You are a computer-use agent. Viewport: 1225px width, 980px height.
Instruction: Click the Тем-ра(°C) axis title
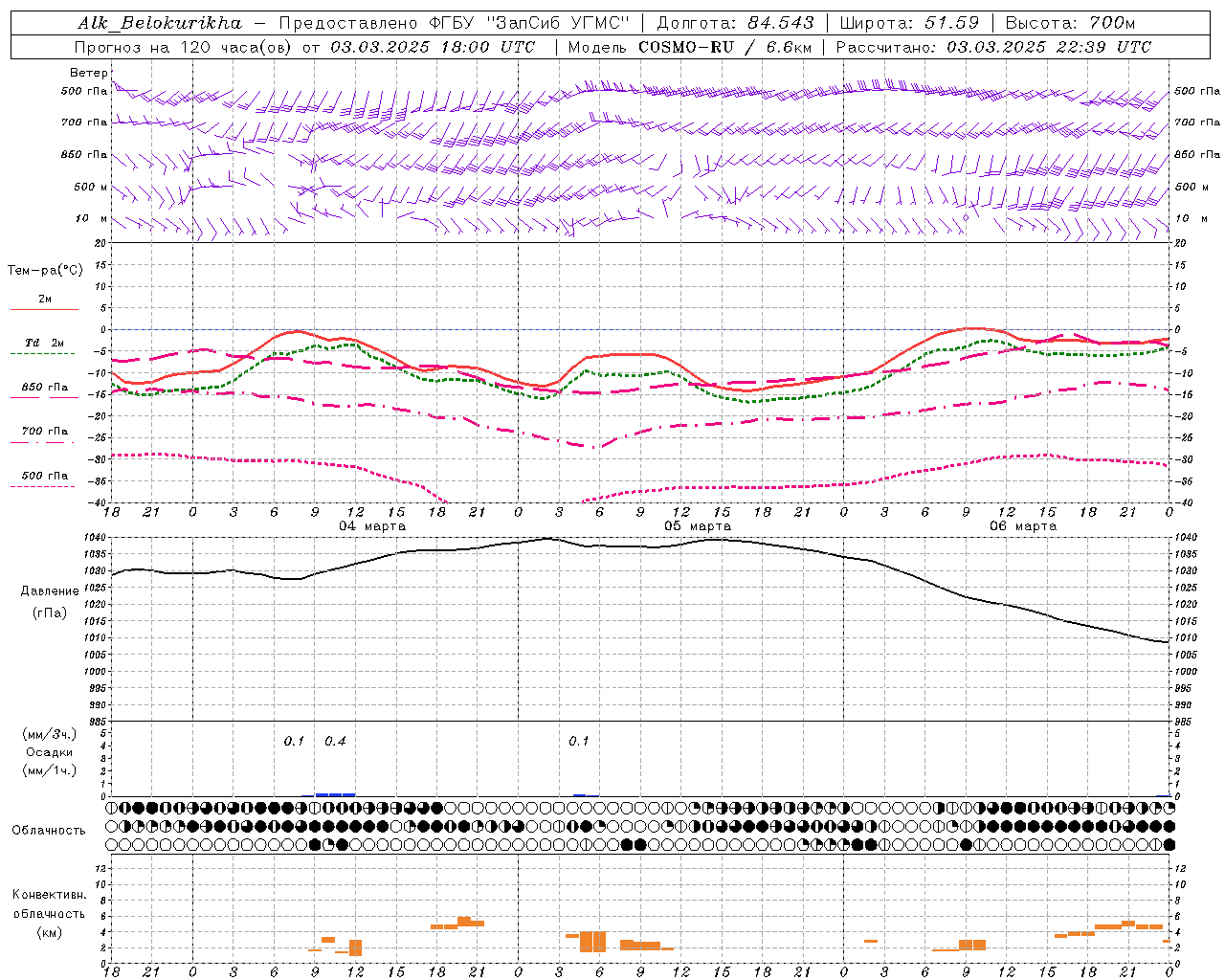[45, 271]
